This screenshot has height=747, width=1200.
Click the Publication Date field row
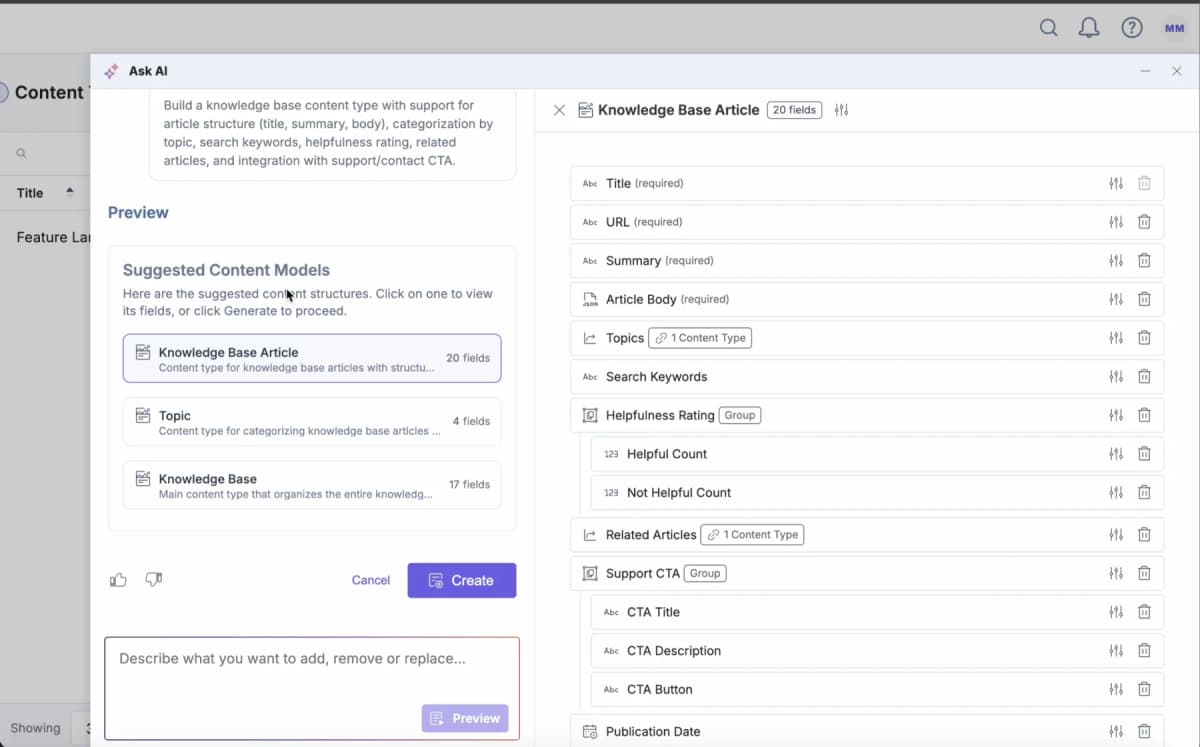(x=867, y=731)
